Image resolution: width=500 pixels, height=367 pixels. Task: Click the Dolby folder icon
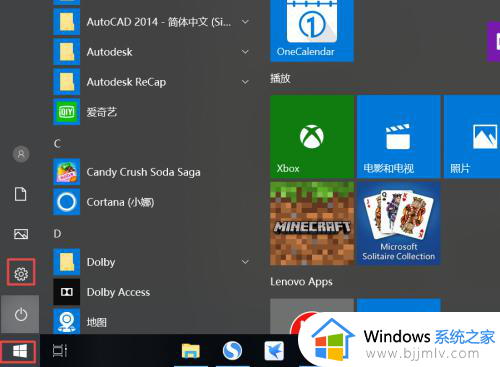67,262
